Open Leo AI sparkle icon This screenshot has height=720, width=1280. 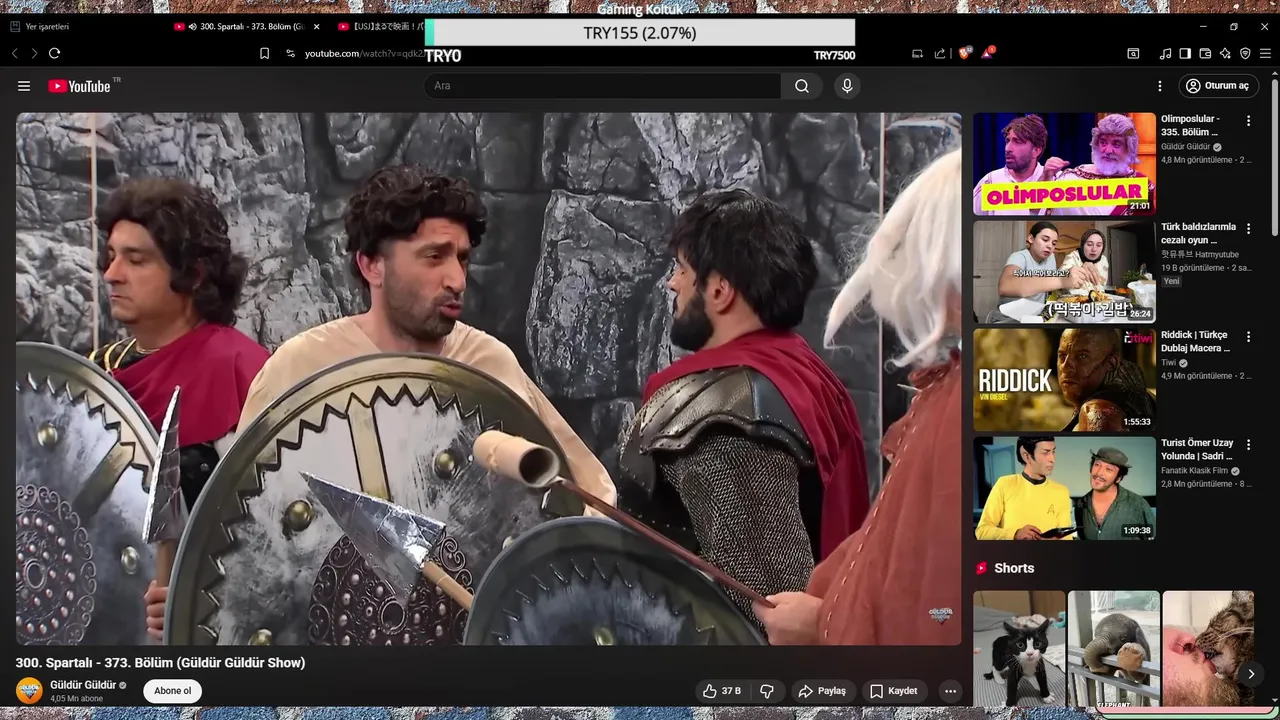coord(1225,53)
